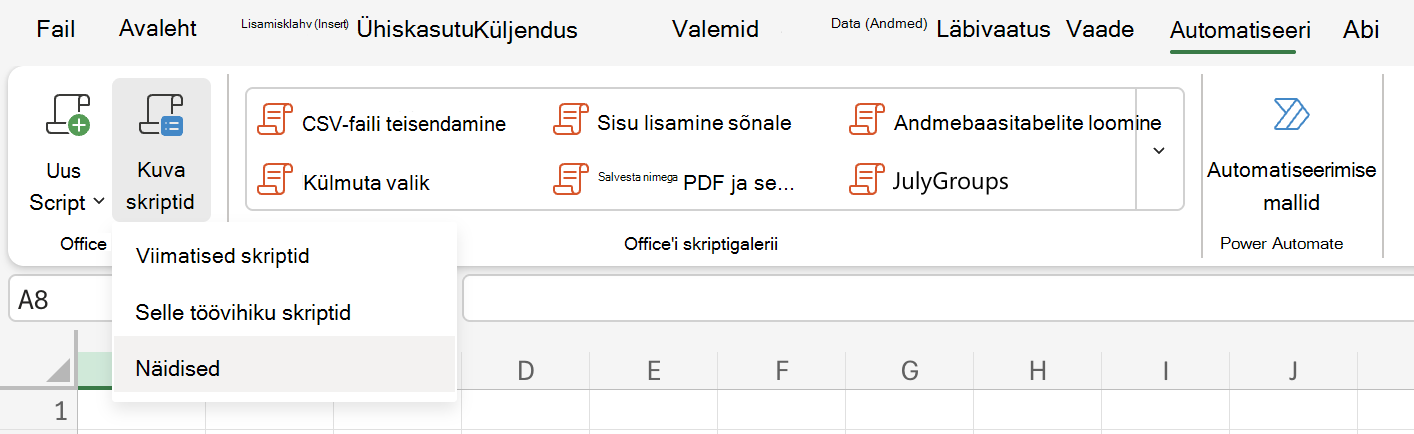Select column I header
The height and width of the screenshot is (434, 1414).
1166,371
